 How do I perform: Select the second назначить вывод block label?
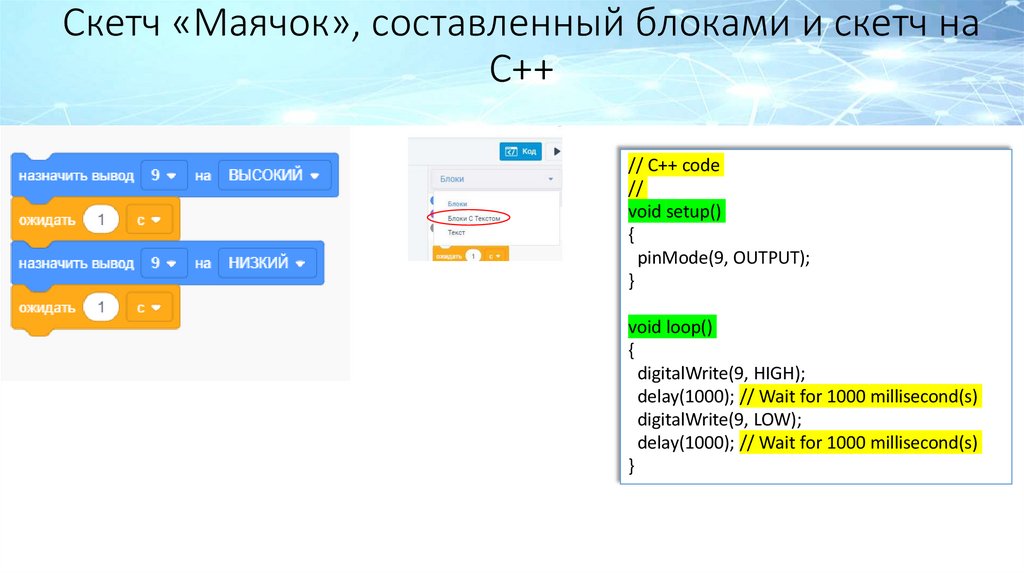coord(76,263)
